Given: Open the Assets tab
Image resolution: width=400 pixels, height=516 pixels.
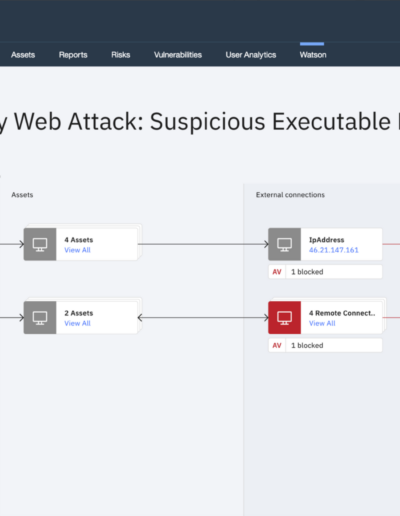Looking at the screenshot, I should (23, 55).
